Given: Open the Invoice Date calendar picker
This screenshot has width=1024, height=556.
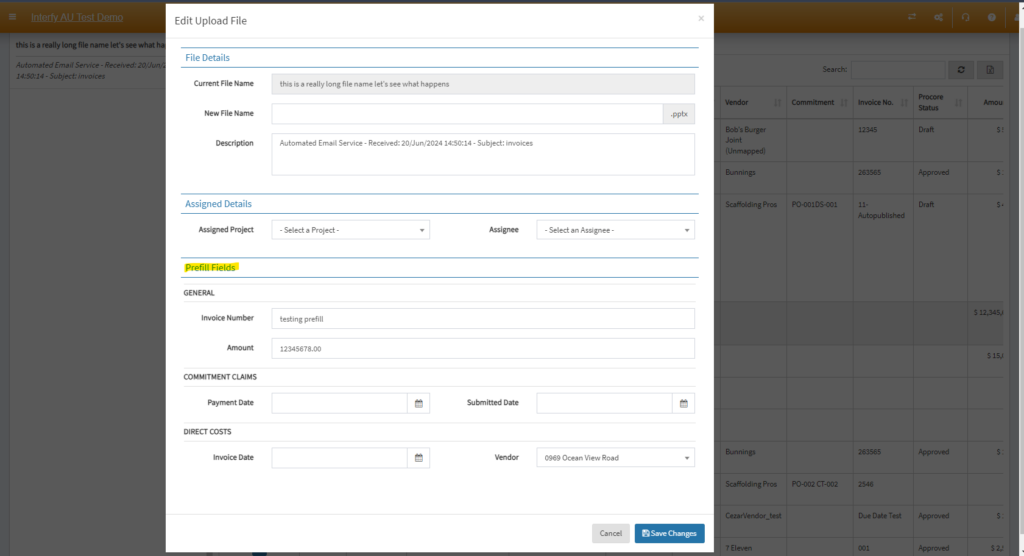Looking at the screenshot, I should (419, 458).
